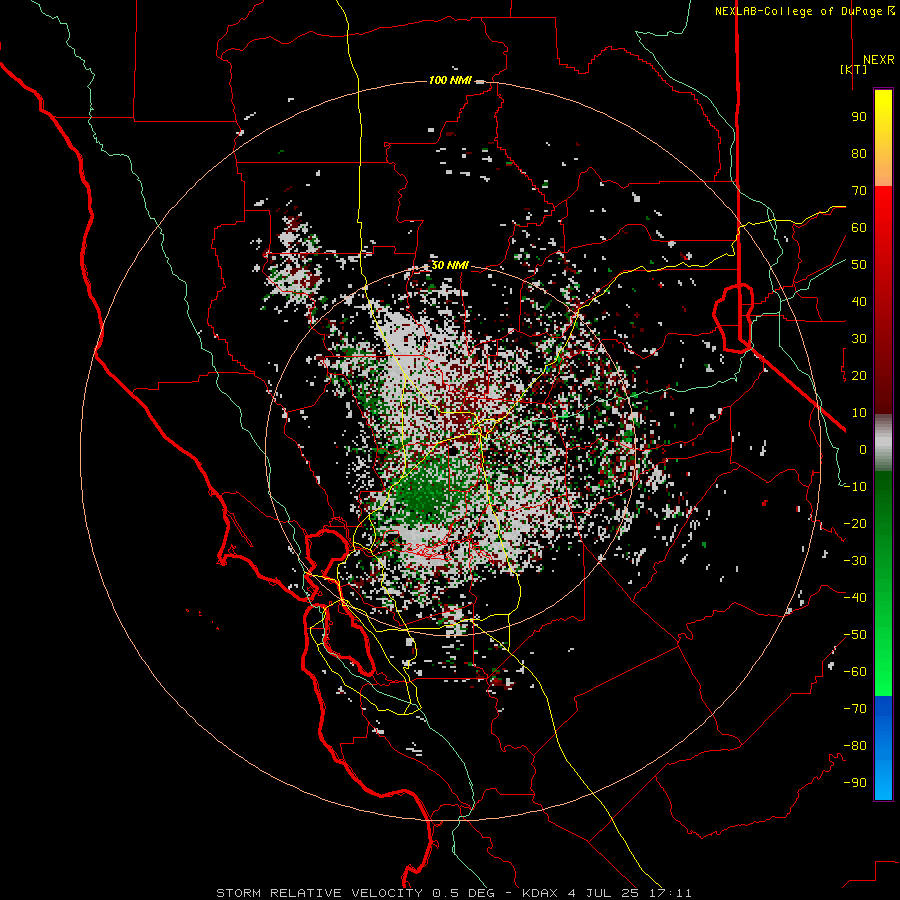Click the 80 value on the velocity scale
The image size is (900, 900).
[859, 153]
